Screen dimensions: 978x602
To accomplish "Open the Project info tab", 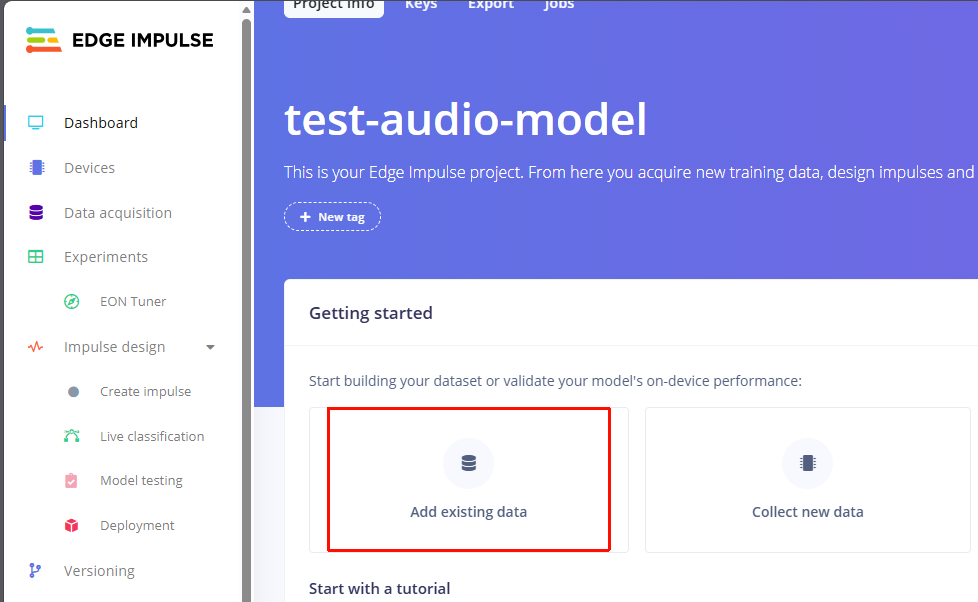I will (x=333, y=5).
